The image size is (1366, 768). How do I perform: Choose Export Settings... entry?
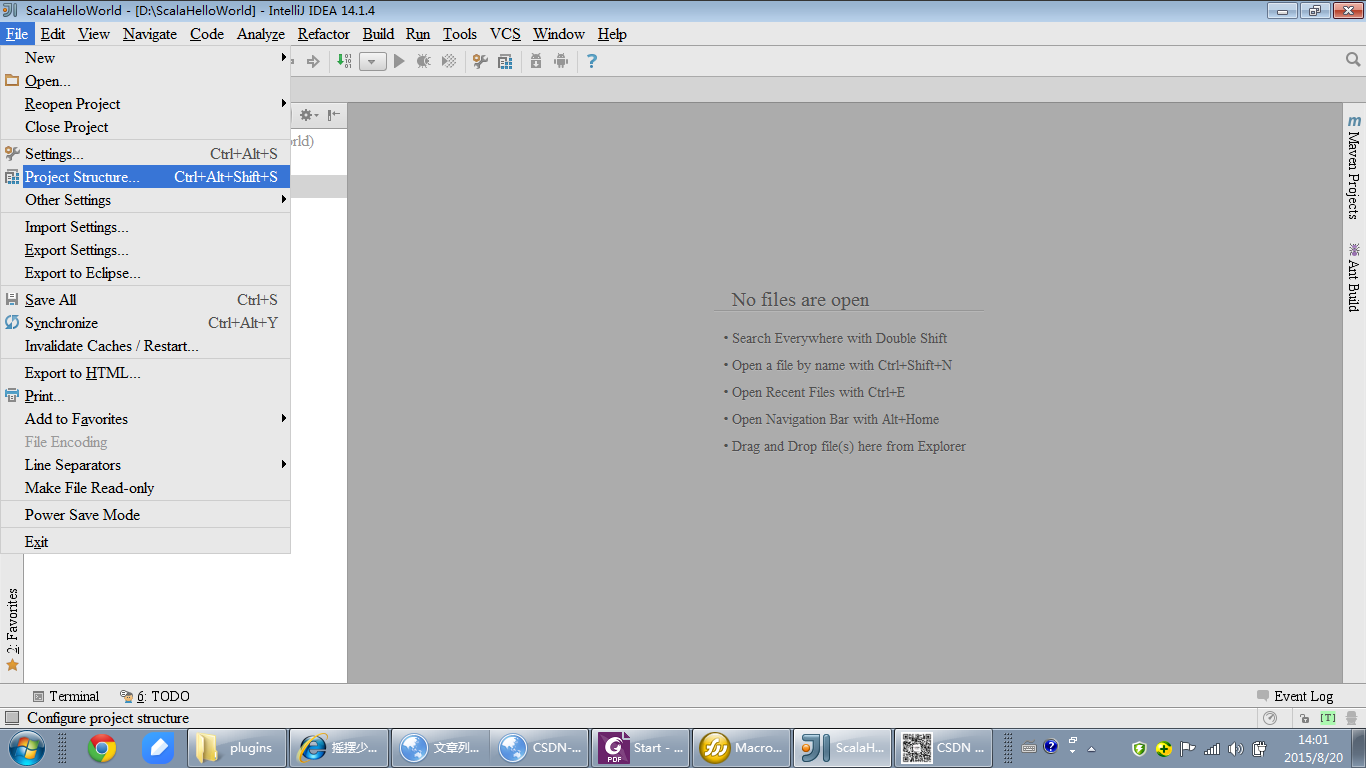(x=146, y=250)
